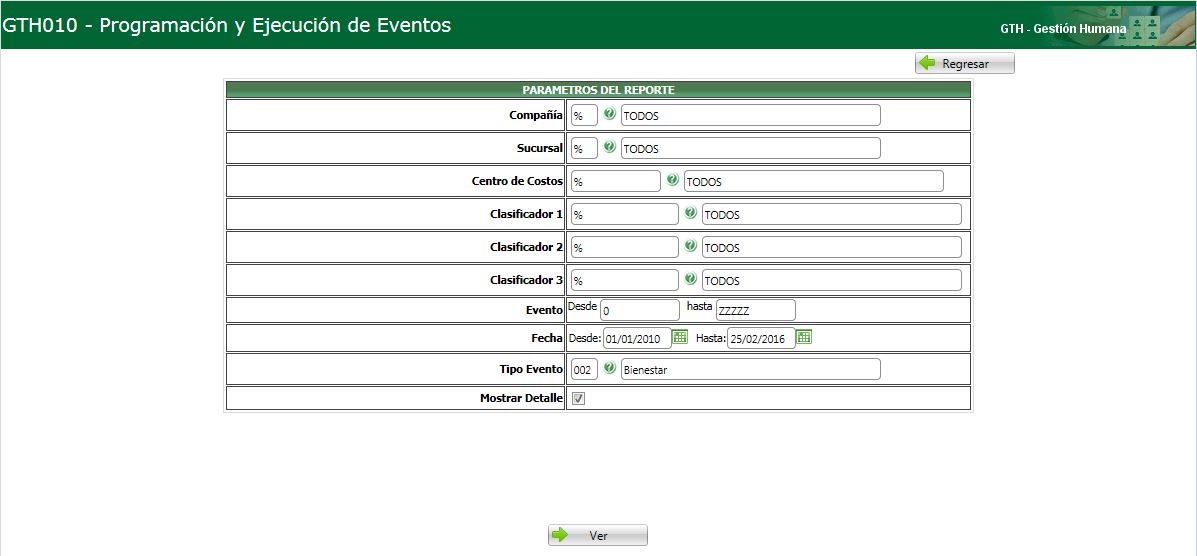This screenshot has width=1197, height=556.
Task: Click the Sucursal TODOS description field
Action: point(751,148)
